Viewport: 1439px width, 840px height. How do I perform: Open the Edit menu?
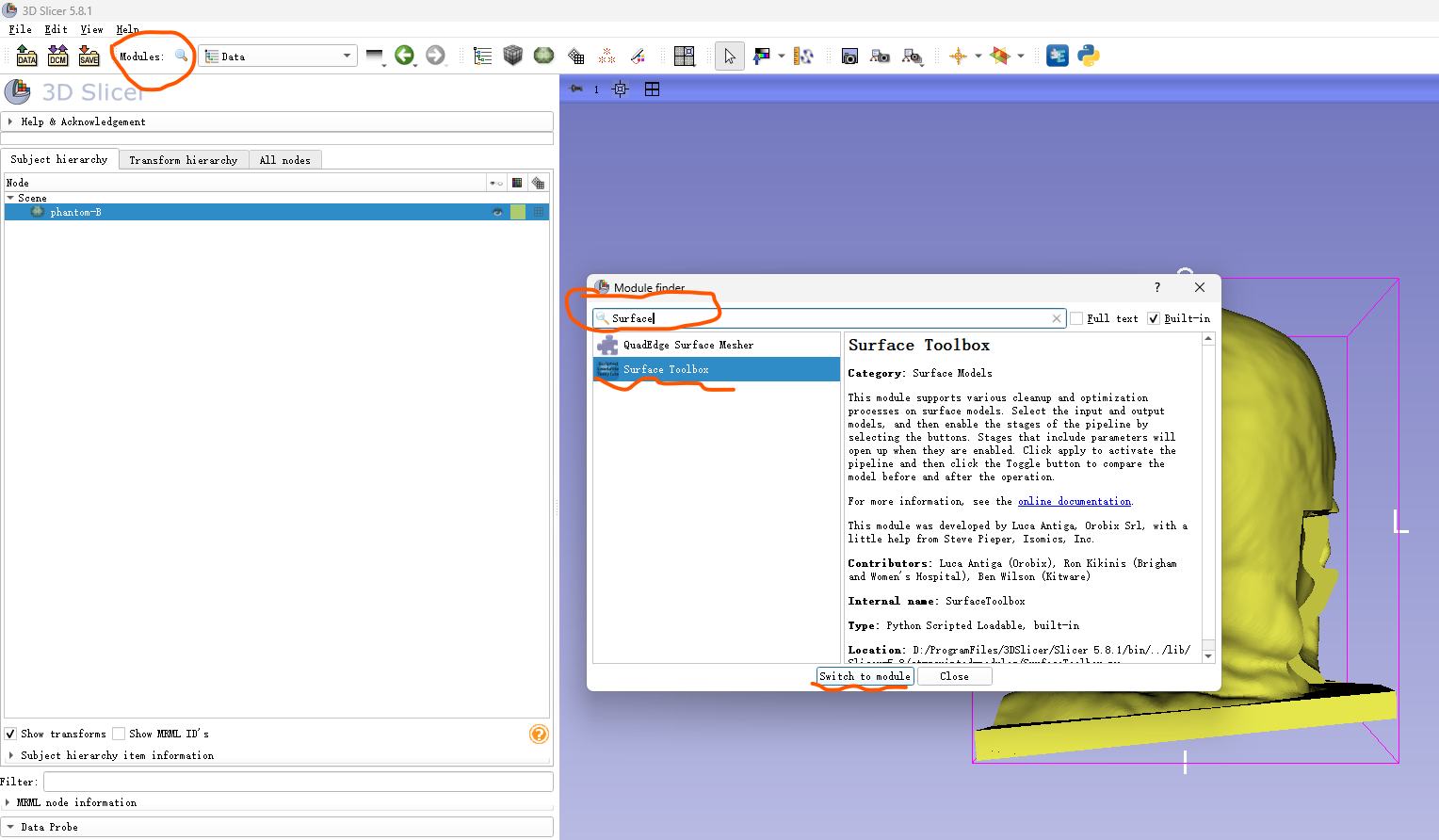(x=56, y=29)
